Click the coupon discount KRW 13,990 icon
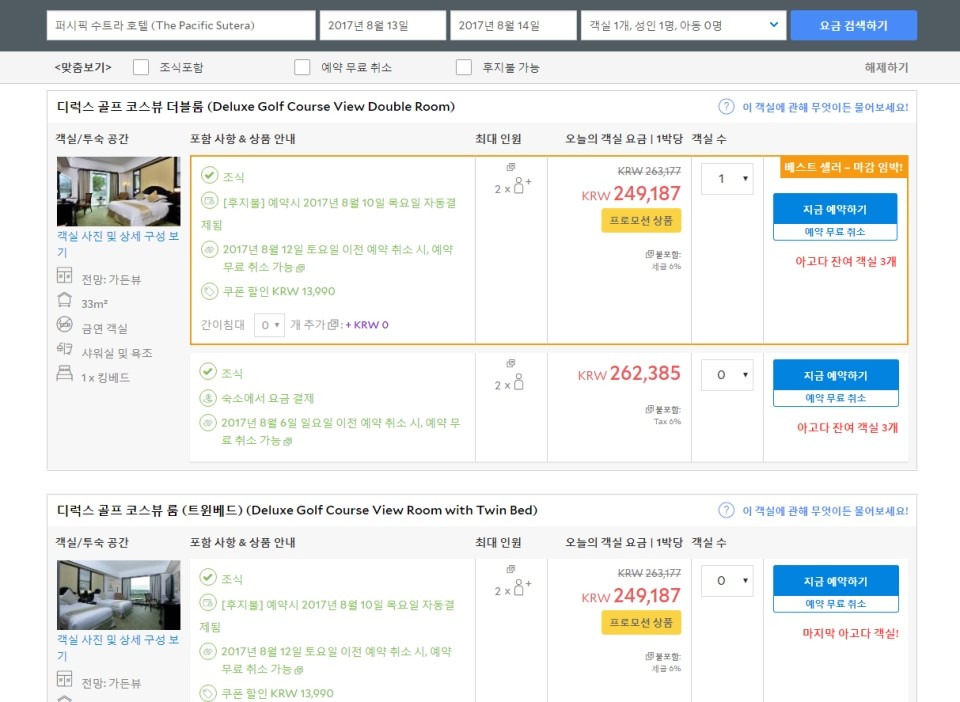Viewport: 960px width, 702px height. pos(209,291)
